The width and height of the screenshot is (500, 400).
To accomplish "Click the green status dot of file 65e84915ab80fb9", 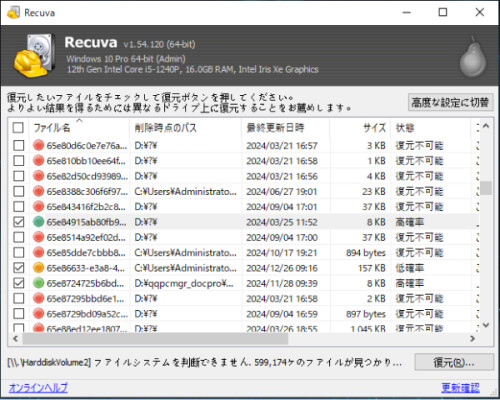I will coord(39,222).
